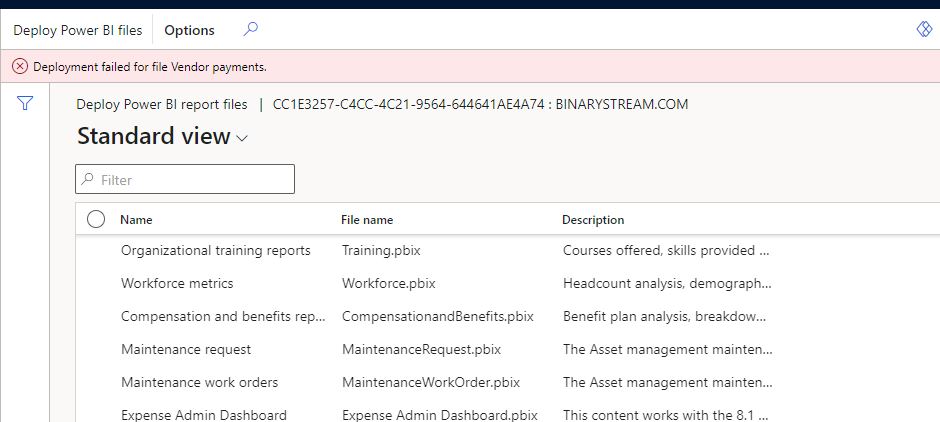Expand the Standard view dropdown chevron
This screenshot has height=422, width=940.
tap(242, 138)
